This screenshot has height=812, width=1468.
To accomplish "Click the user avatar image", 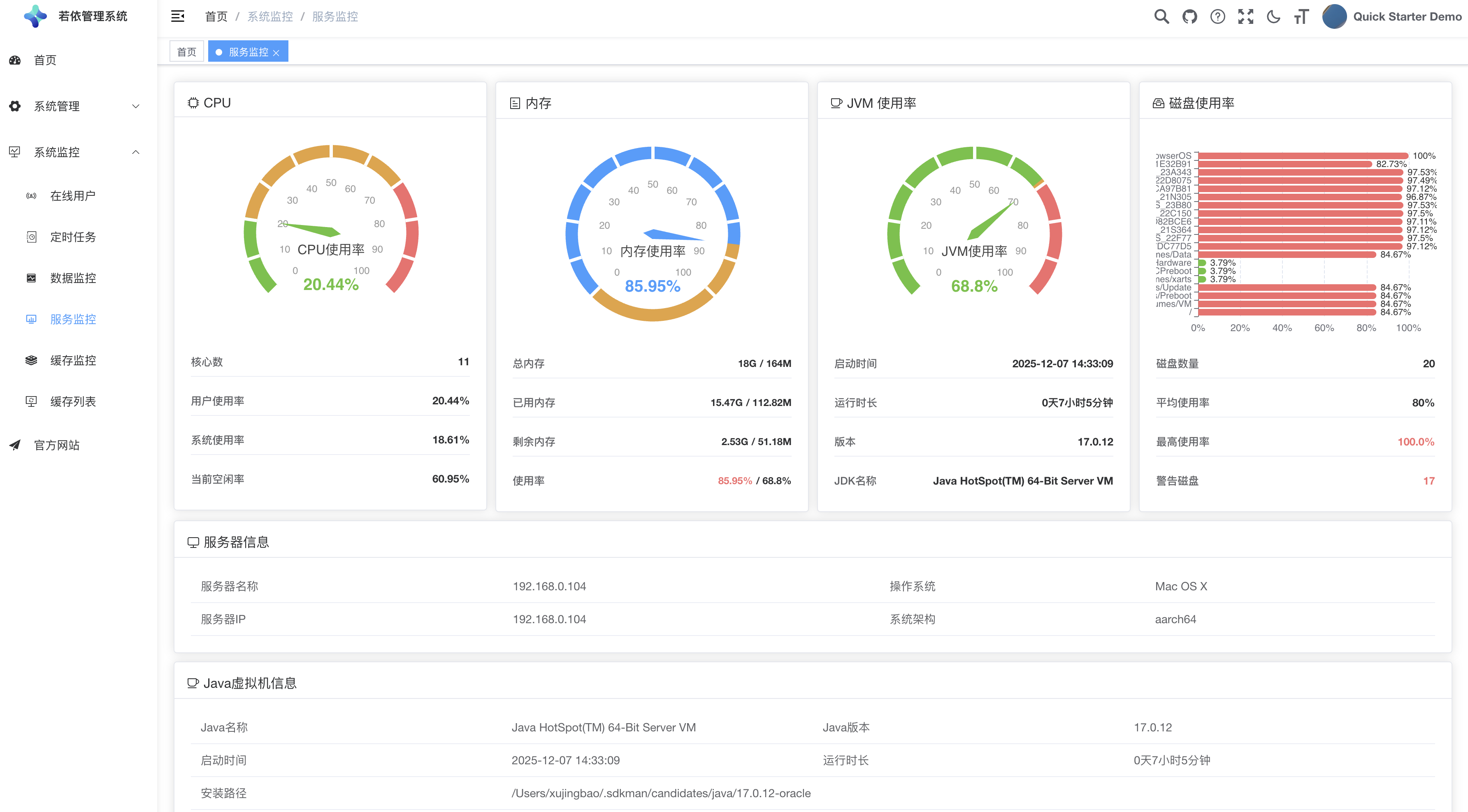I will (x=1334, y=16).
